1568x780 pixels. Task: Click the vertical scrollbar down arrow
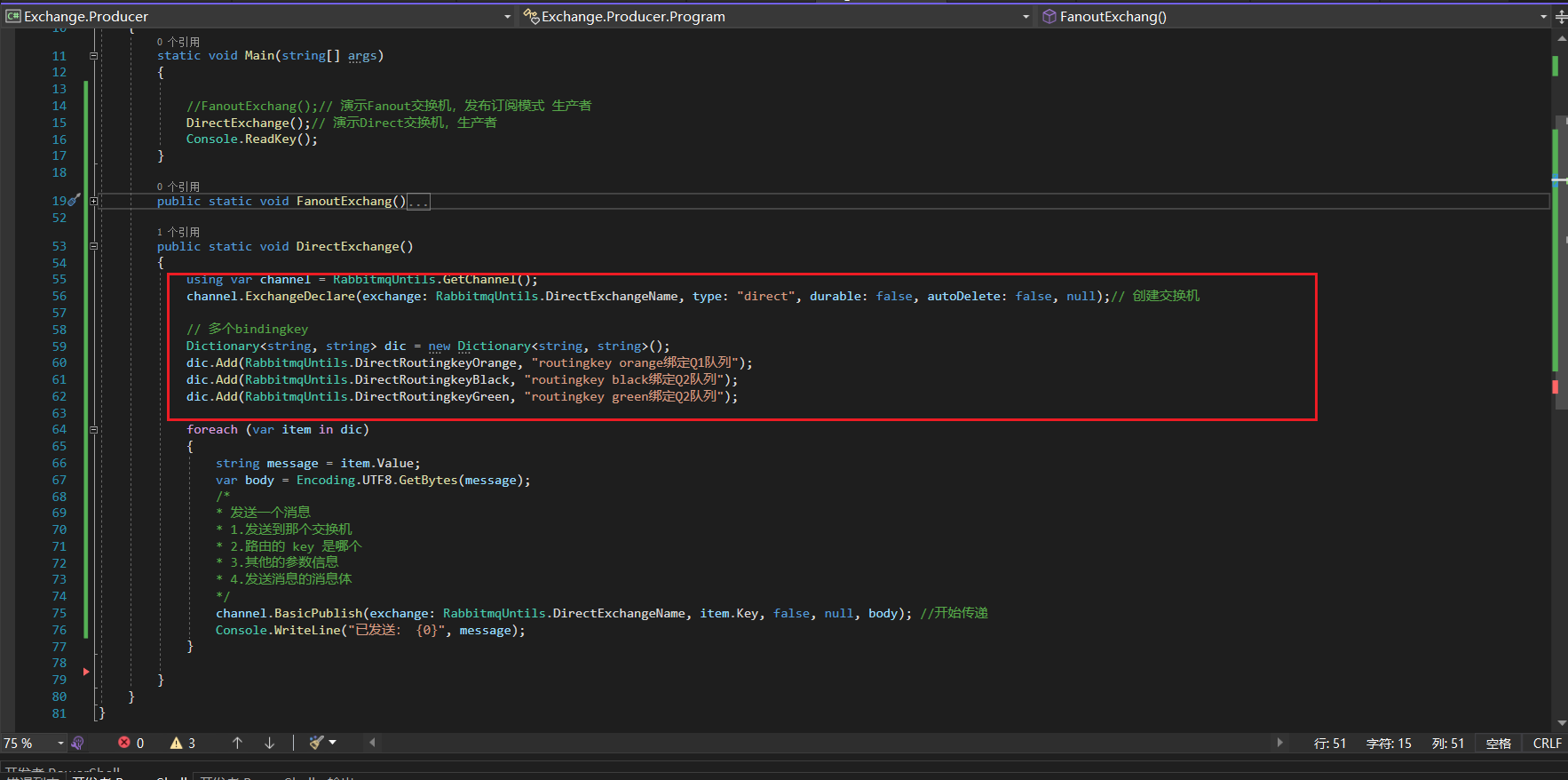click(x=1561, y=723)
